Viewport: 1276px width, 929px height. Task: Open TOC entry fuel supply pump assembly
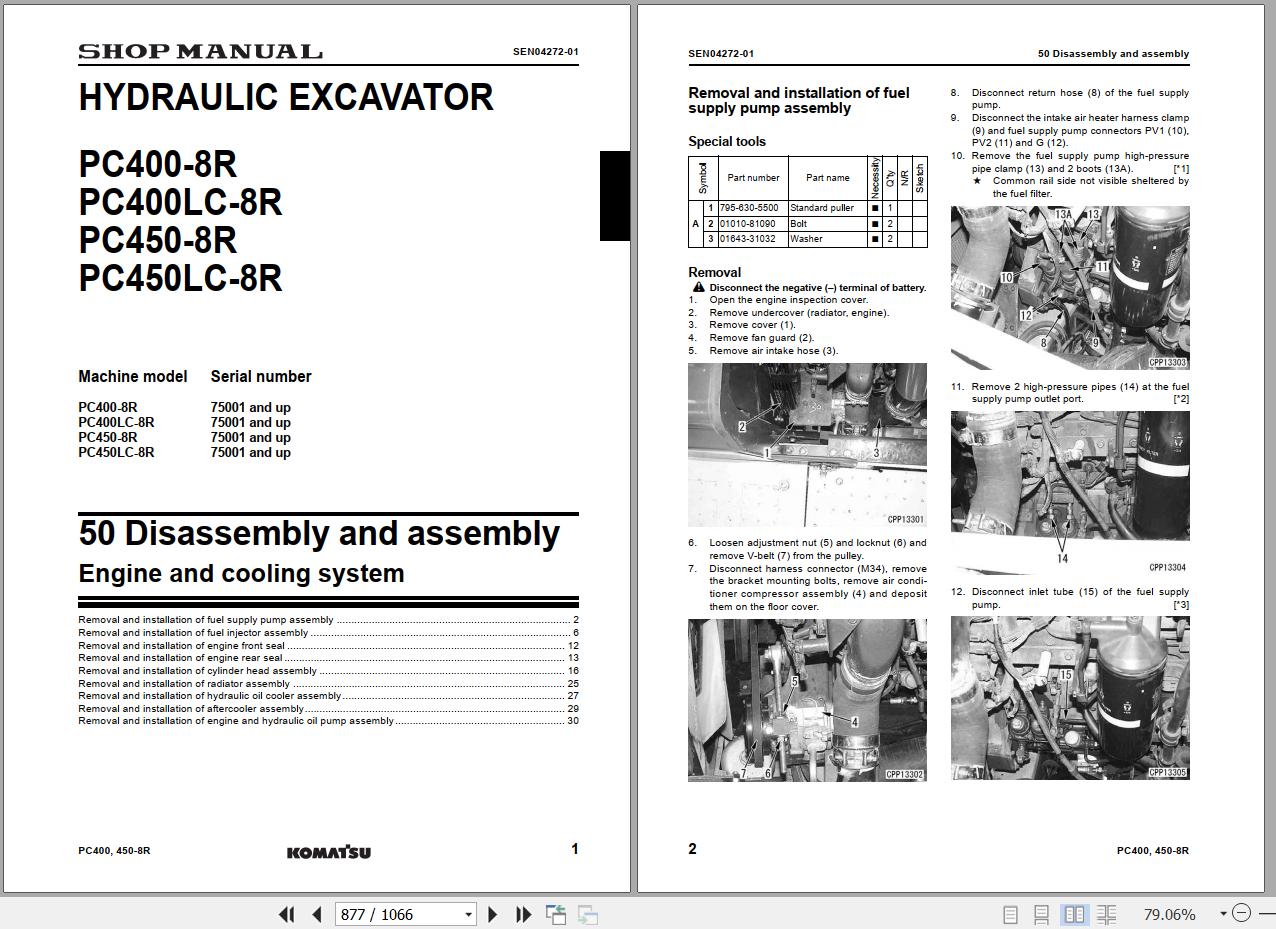pos(328,620)
